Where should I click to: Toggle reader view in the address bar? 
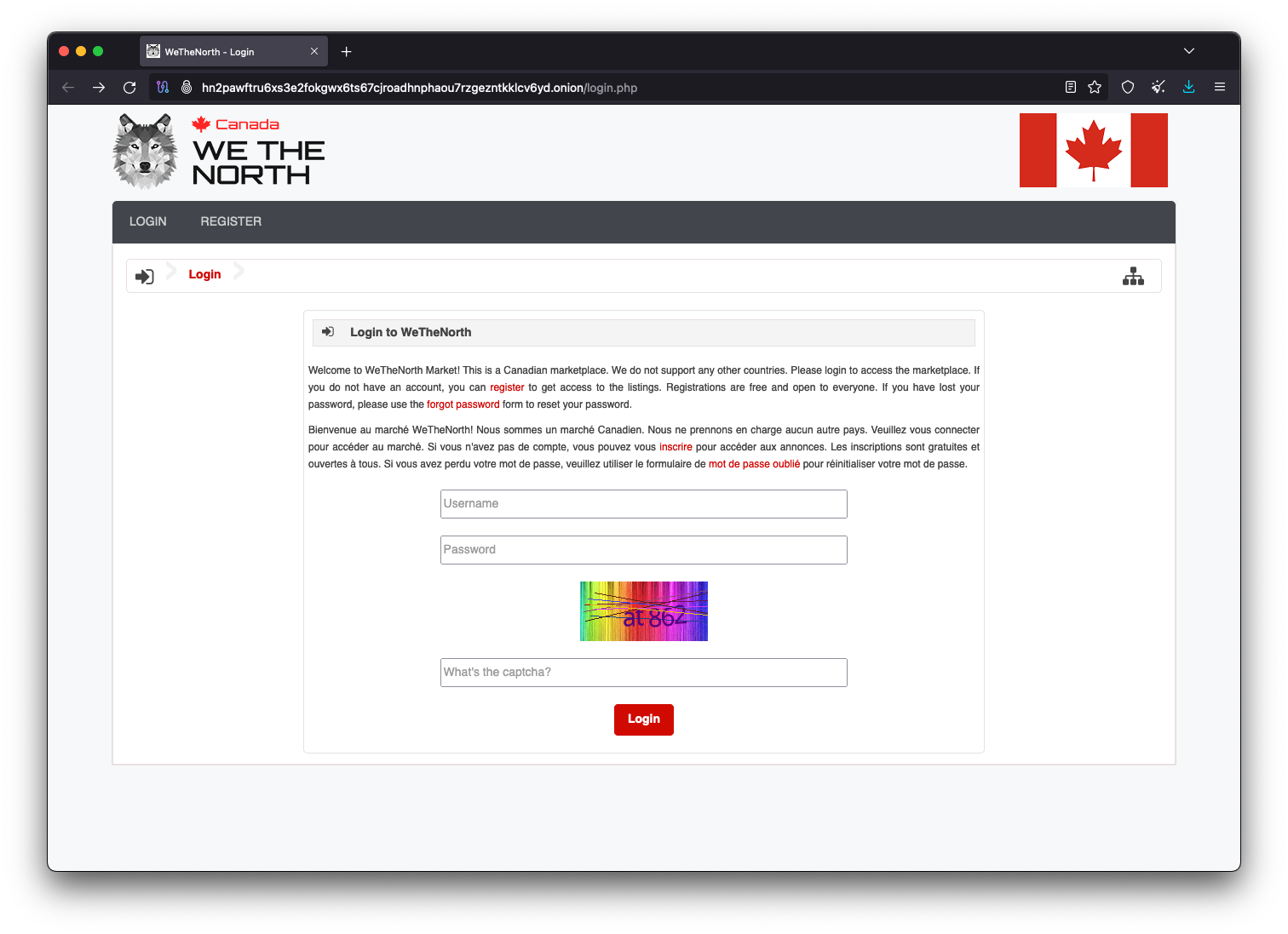tap(1071, 87)
